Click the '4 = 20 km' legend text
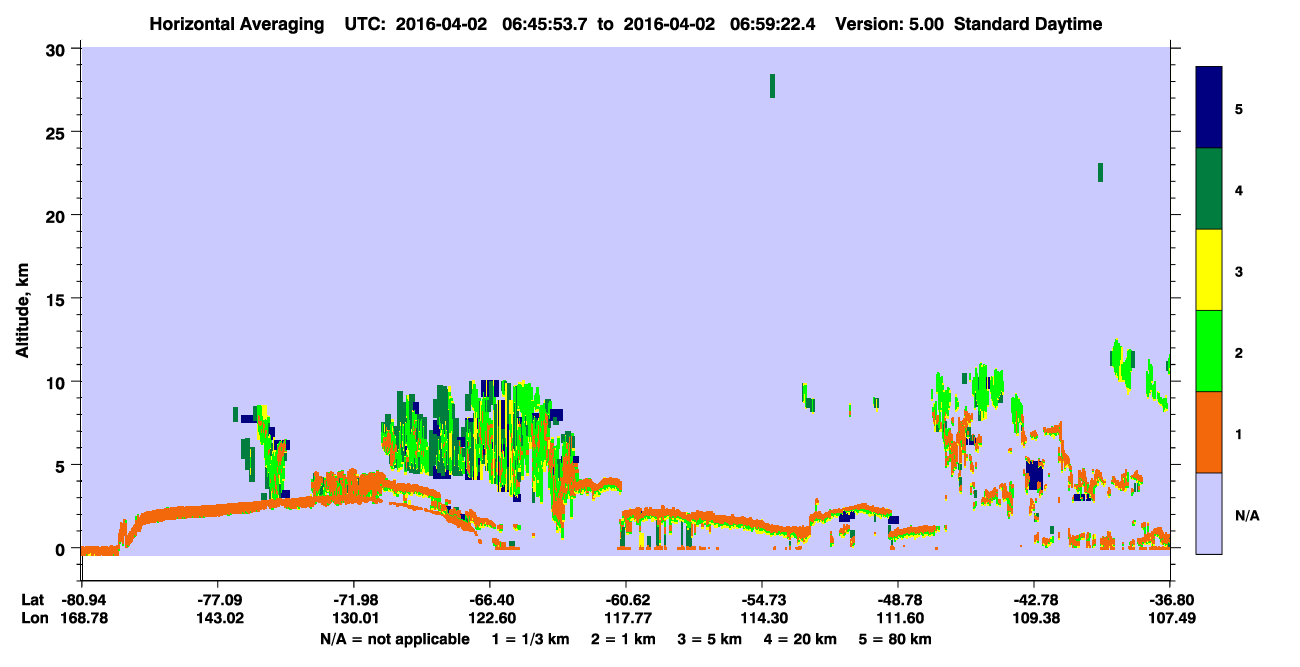The image size is (1300, 667). click(x=800, y=639)
